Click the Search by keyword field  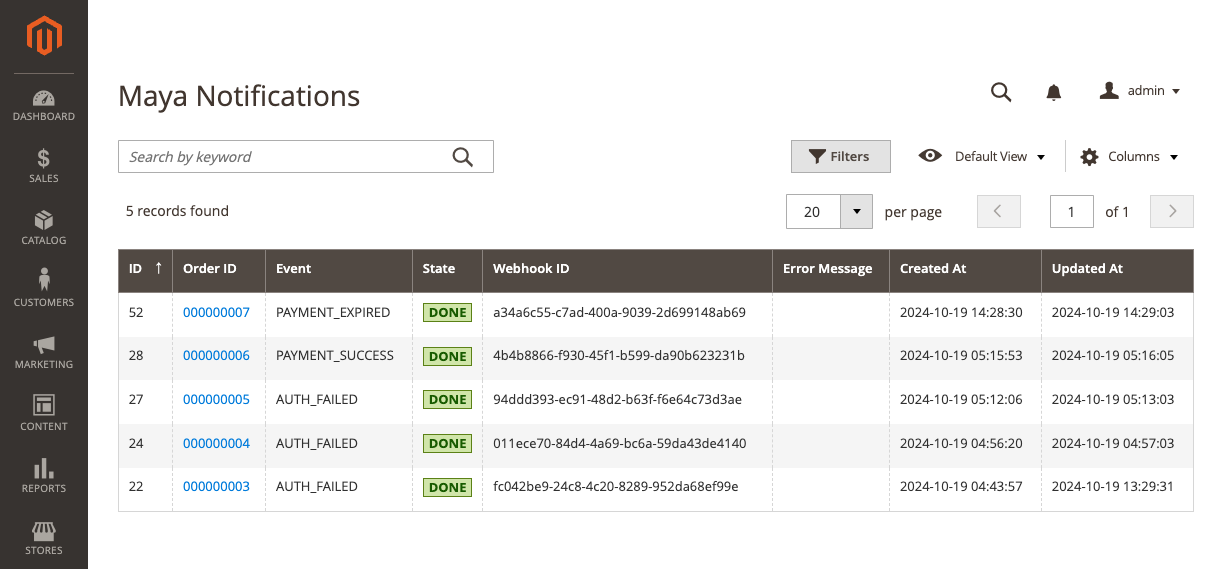285,157
